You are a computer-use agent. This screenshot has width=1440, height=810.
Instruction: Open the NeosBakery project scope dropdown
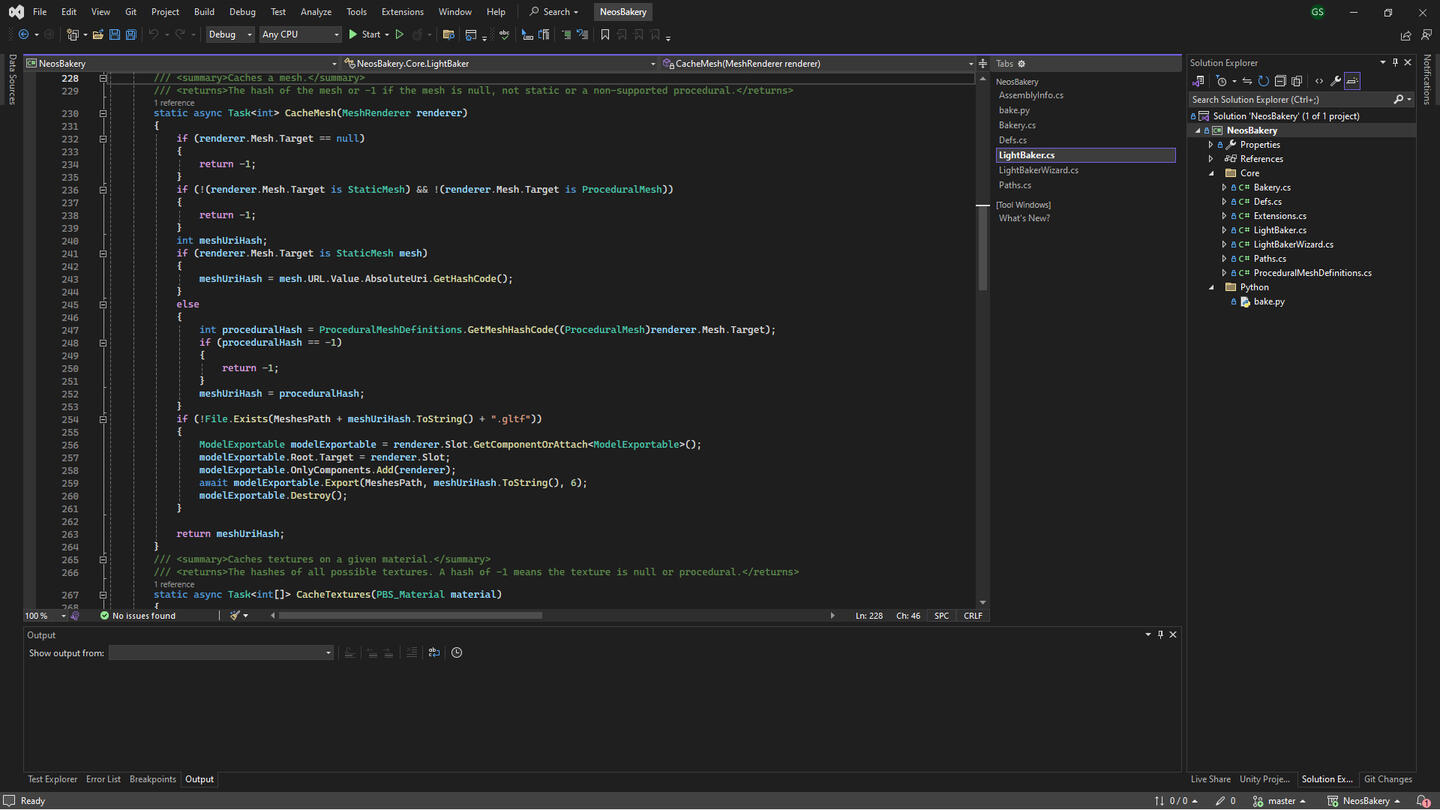(x=182, y=63)
